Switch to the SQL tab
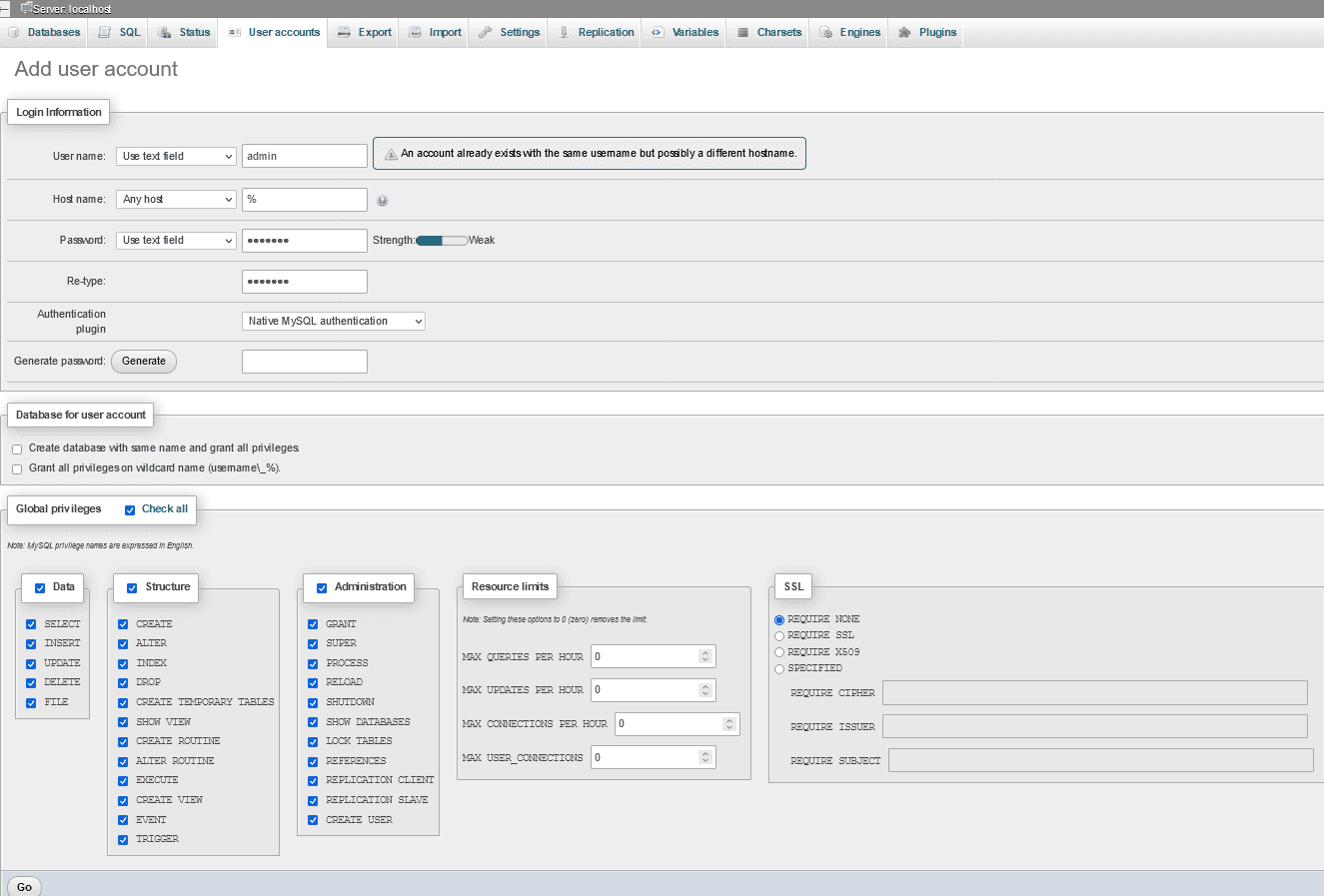Viewport: 1324px width, 896px height. (x=119, y=33)
